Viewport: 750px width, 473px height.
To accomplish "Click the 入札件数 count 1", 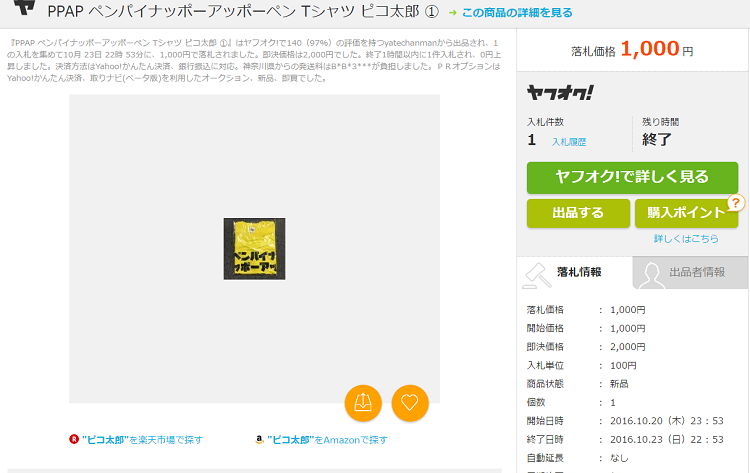I will (531, 140).
